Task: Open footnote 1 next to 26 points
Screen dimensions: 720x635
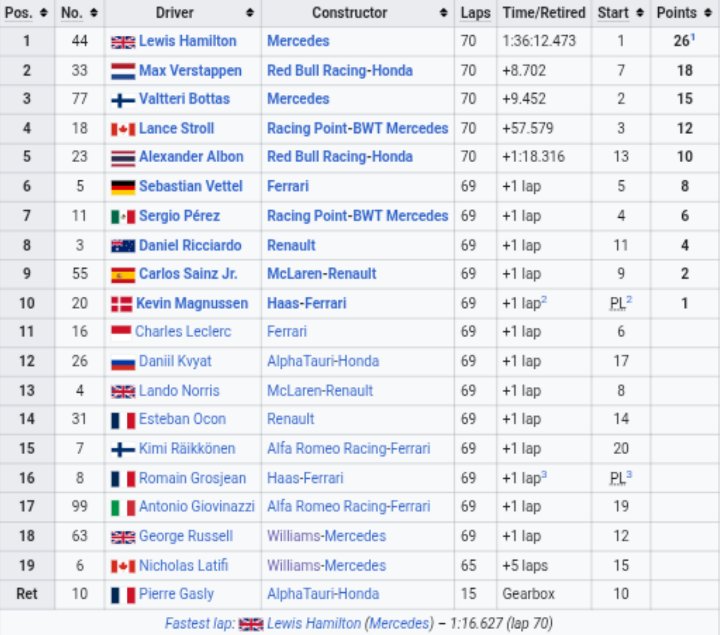Action: [692, 37]
